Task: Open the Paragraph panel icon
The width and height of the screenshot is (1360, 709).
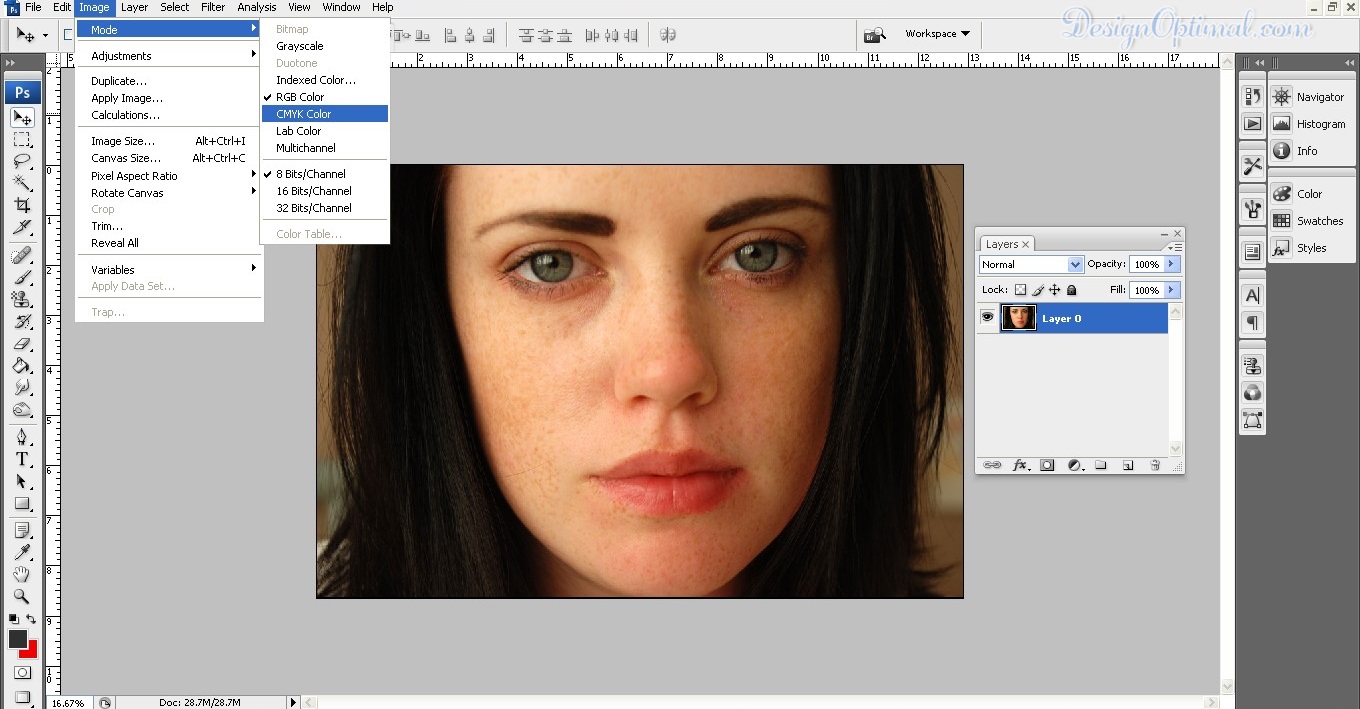Action: [x=1252, y=323]
